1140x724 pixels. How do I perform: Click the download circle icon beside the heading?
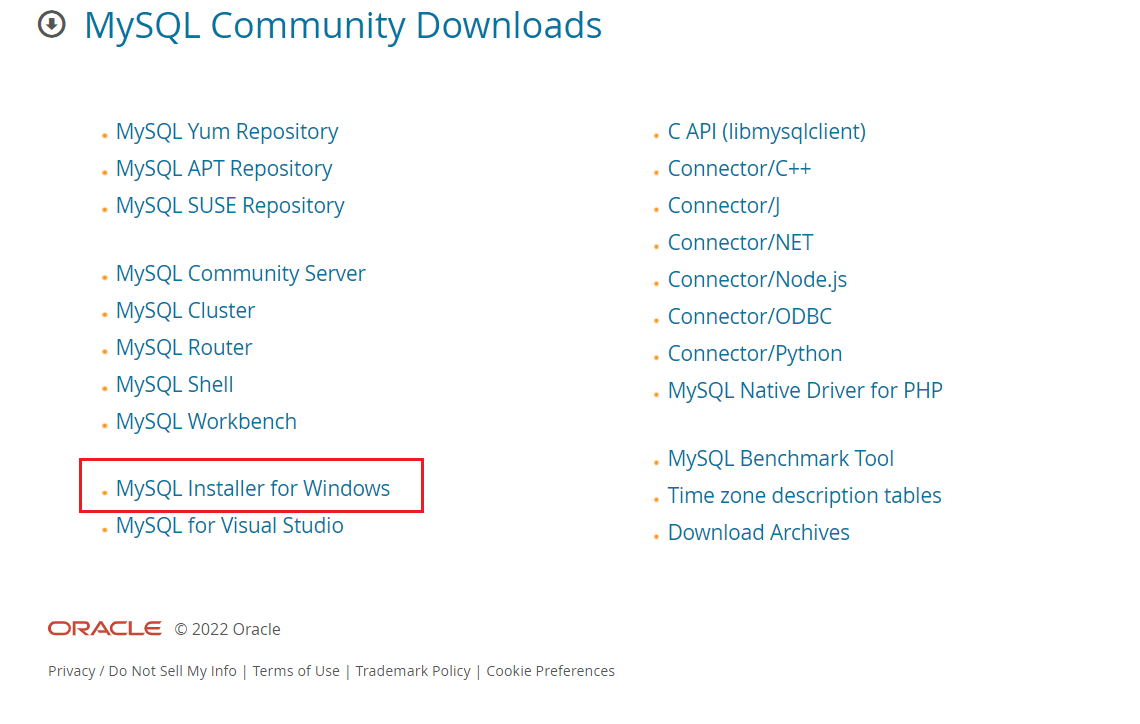click(x=52, y=25)
